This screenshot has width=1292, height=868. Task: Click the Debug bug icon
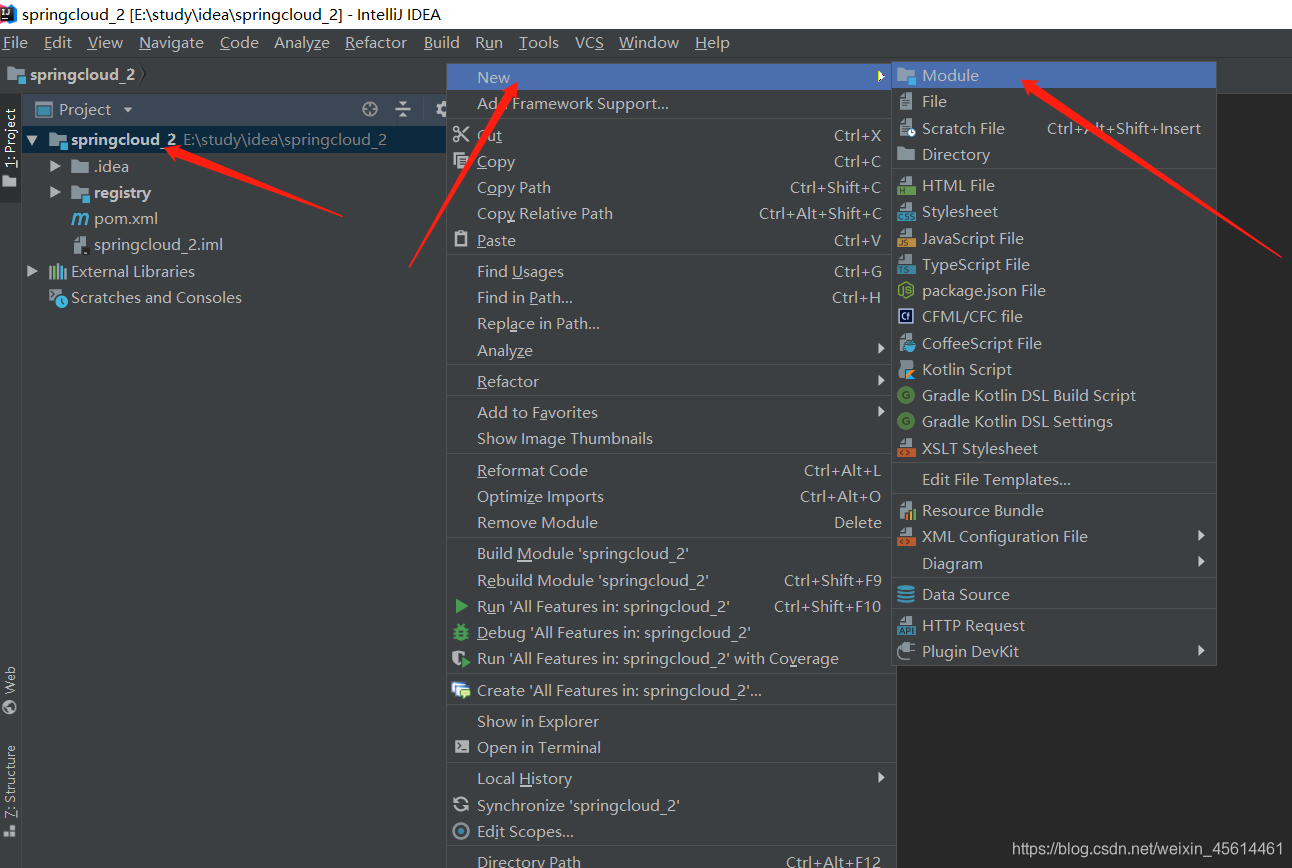[461, 632]
